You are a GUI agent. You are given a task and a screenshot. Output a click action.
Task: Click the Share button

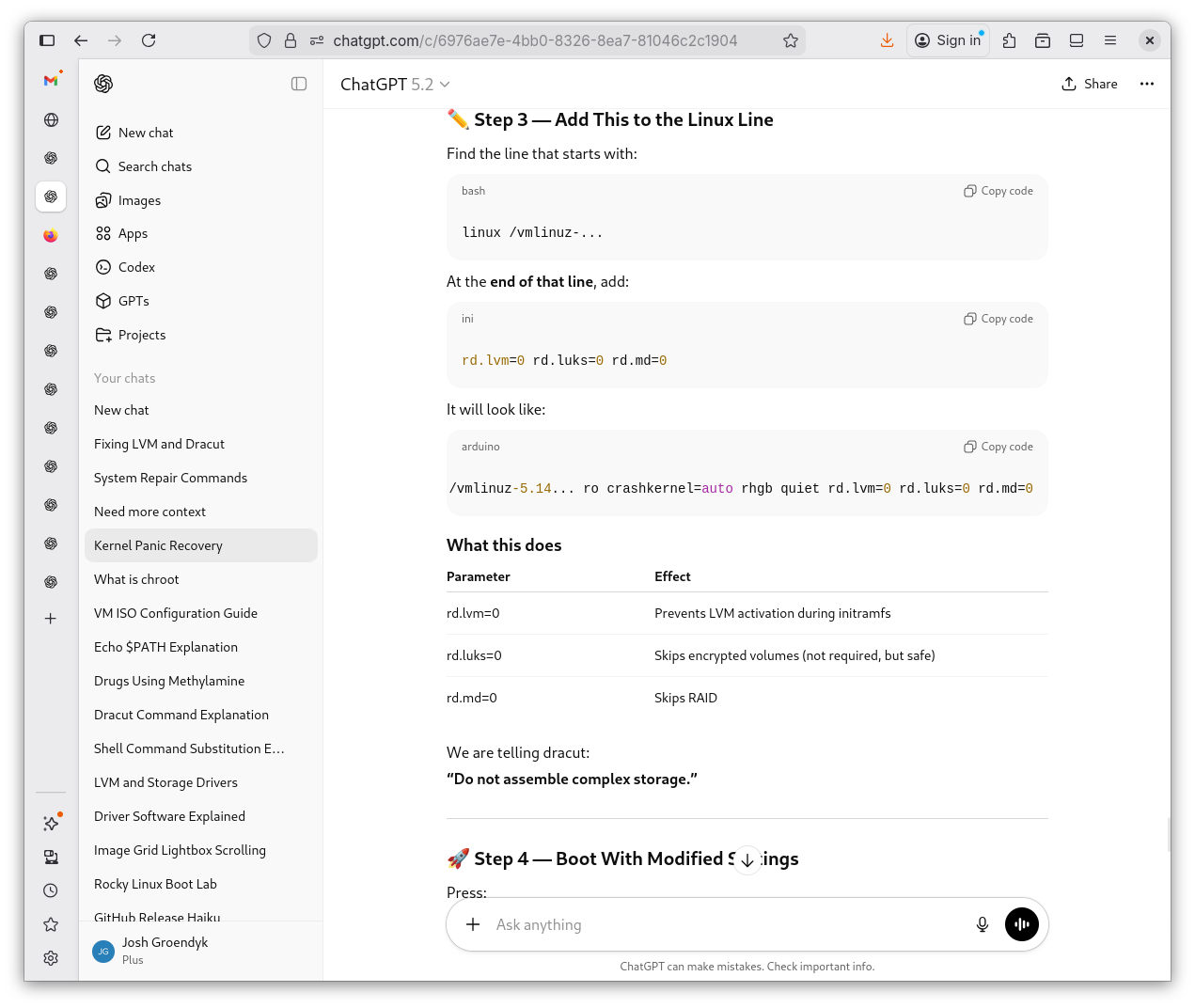(1090, 84)
